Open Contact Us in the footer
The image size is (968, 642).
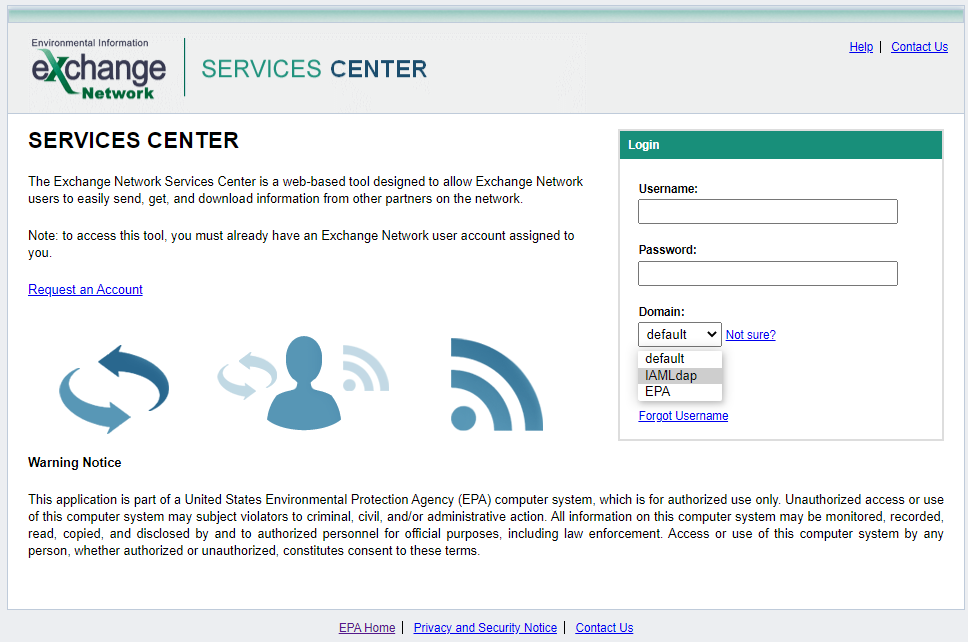604,628
